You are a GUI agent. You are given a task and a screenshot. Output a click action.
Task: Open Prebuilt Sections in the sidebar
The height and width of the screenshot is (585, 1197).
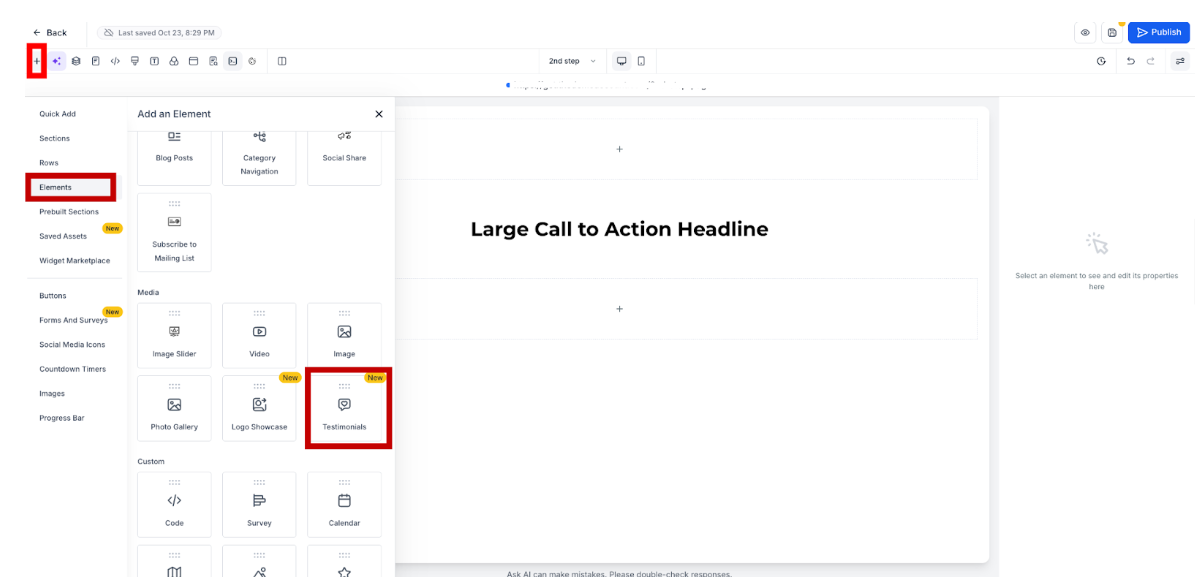tap(69, 212)
